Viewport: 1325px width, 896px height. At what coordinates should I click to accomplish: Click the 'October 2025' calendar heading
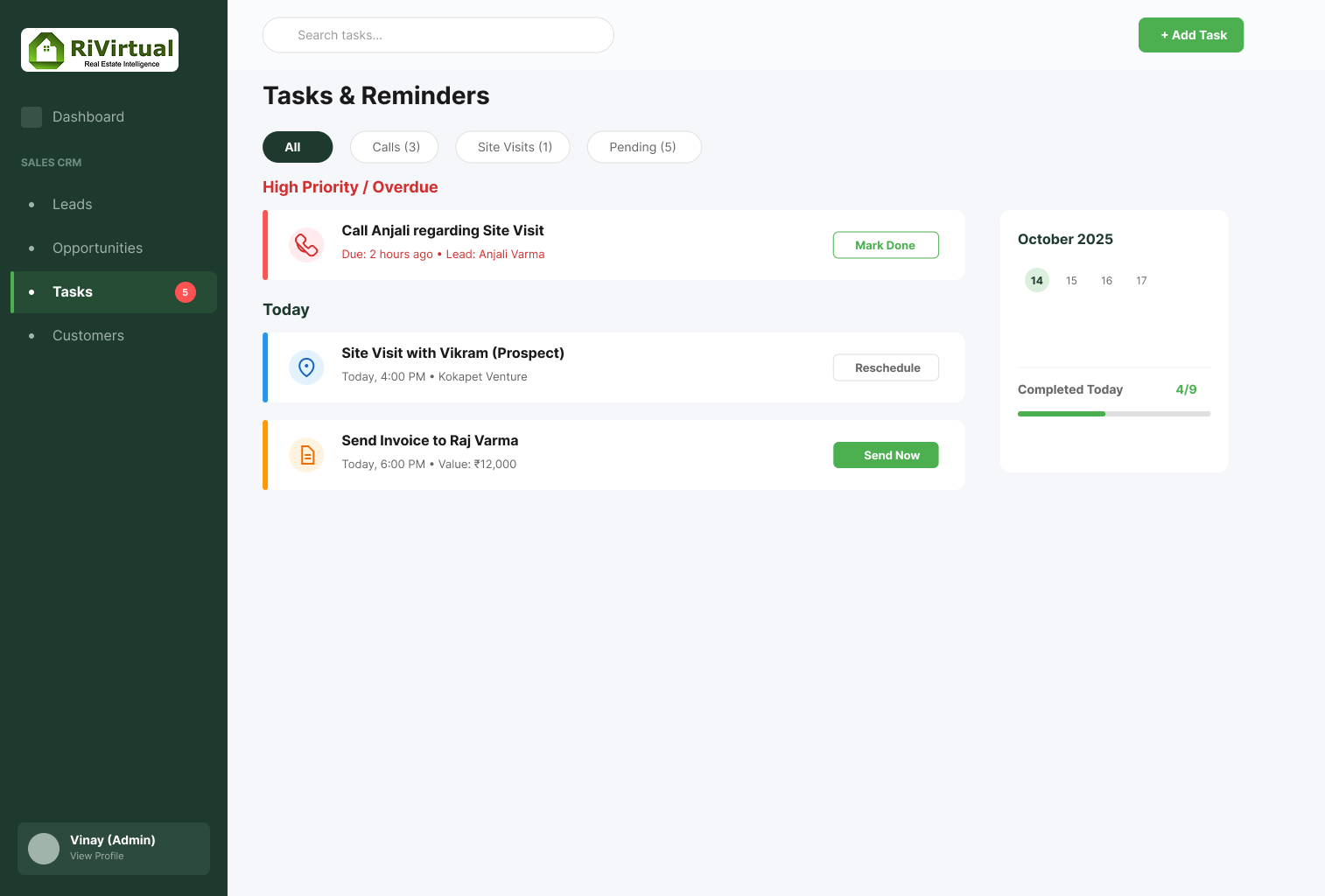pos(1065,240)
